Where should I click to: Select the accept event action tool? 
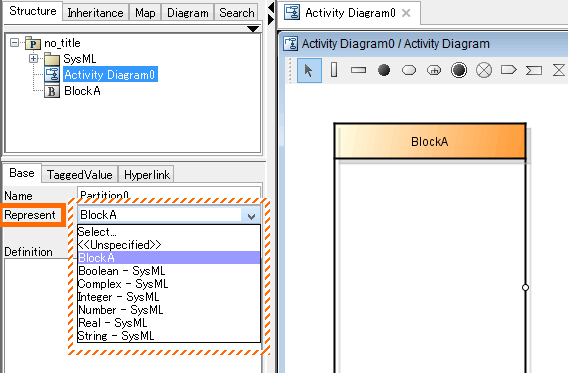pyautogui.click(x=534, y=70)
